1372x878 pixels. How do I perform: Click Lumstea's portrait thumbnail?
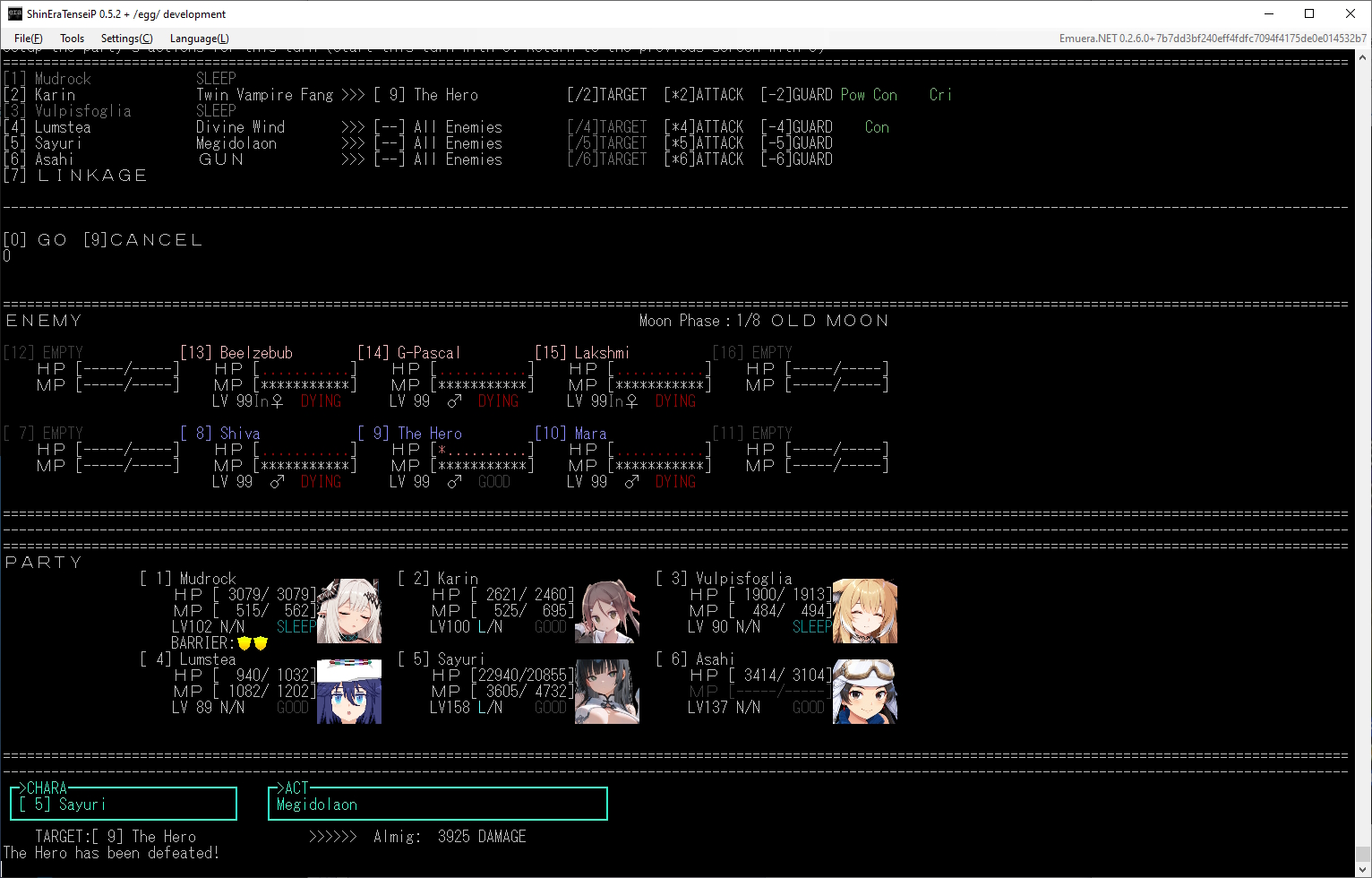pyautogui.click(x=349, y=692)
